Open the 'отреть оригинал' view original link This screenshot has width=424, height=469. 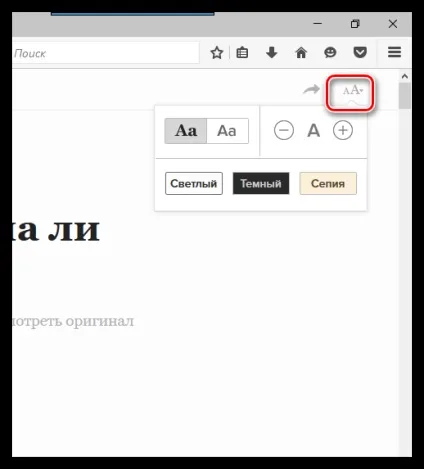(x=73, y=322)
